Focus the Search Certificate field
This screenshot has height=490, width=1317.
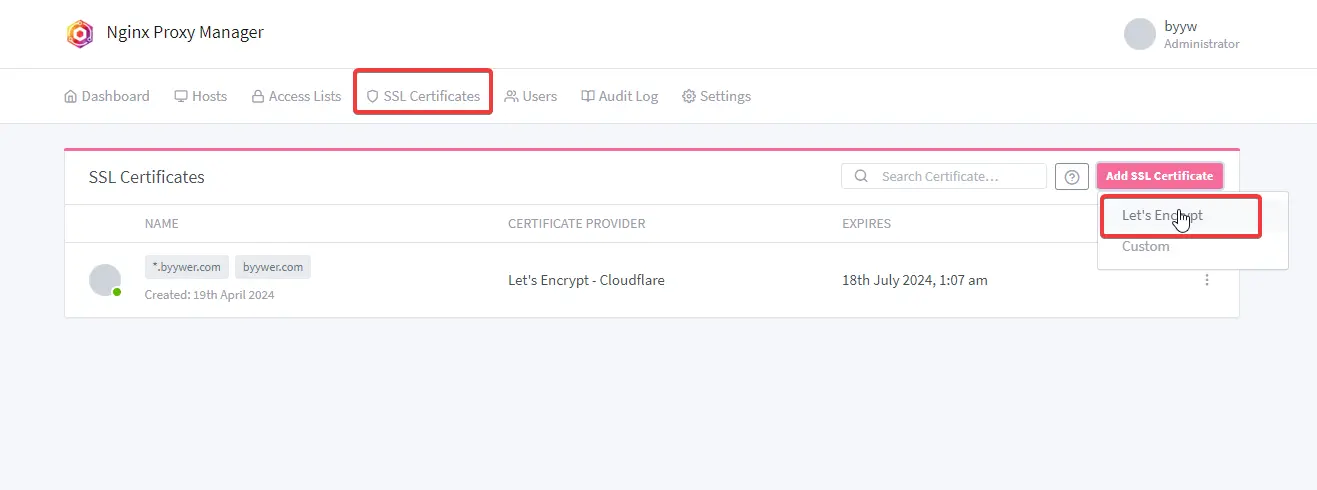[x=944, y=176]
